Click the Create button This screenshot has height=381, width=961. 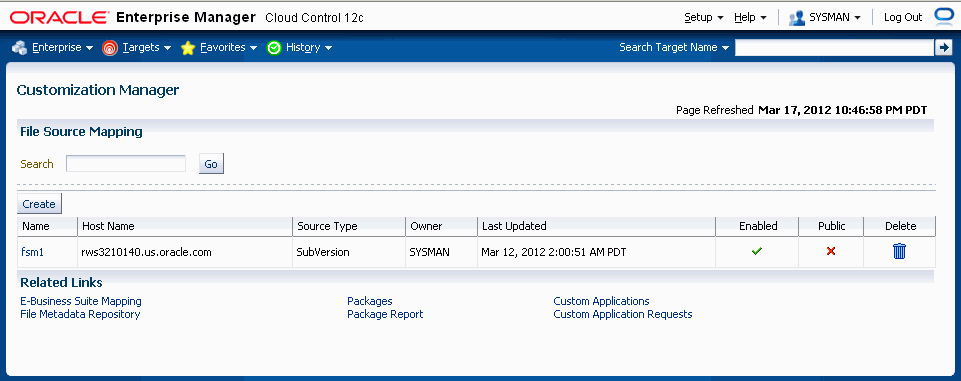click(39, 204)
